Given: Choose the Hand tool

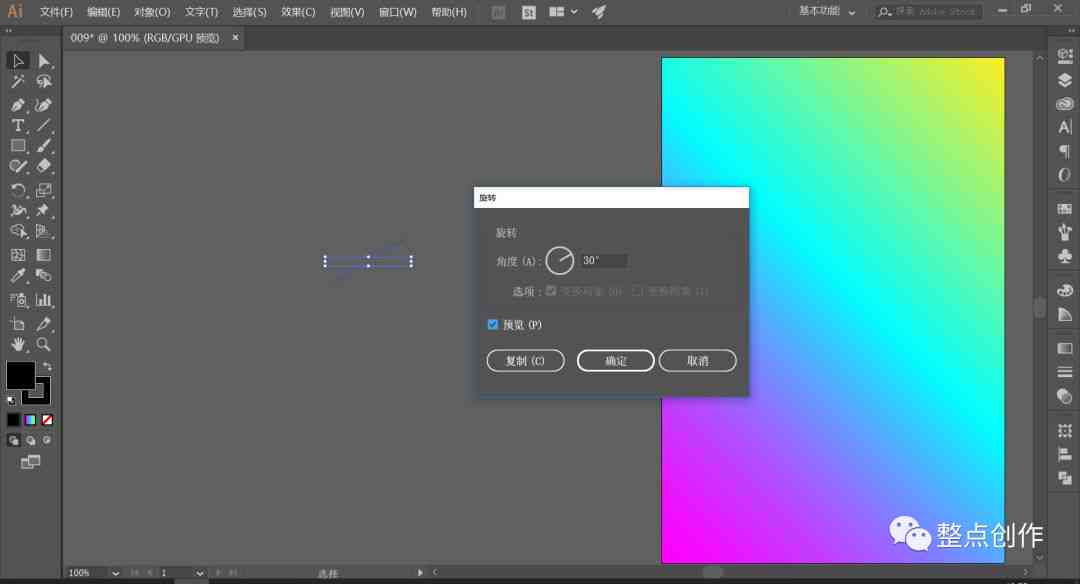Looking at the screenshot, I should pos(18,344).
